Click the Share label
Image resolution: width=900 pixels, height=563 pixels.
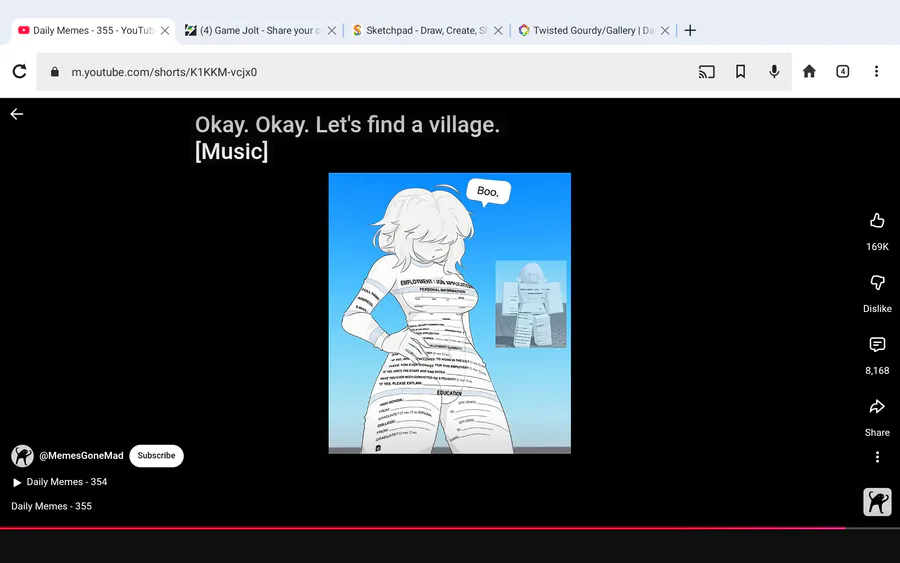tap(877, 433)
